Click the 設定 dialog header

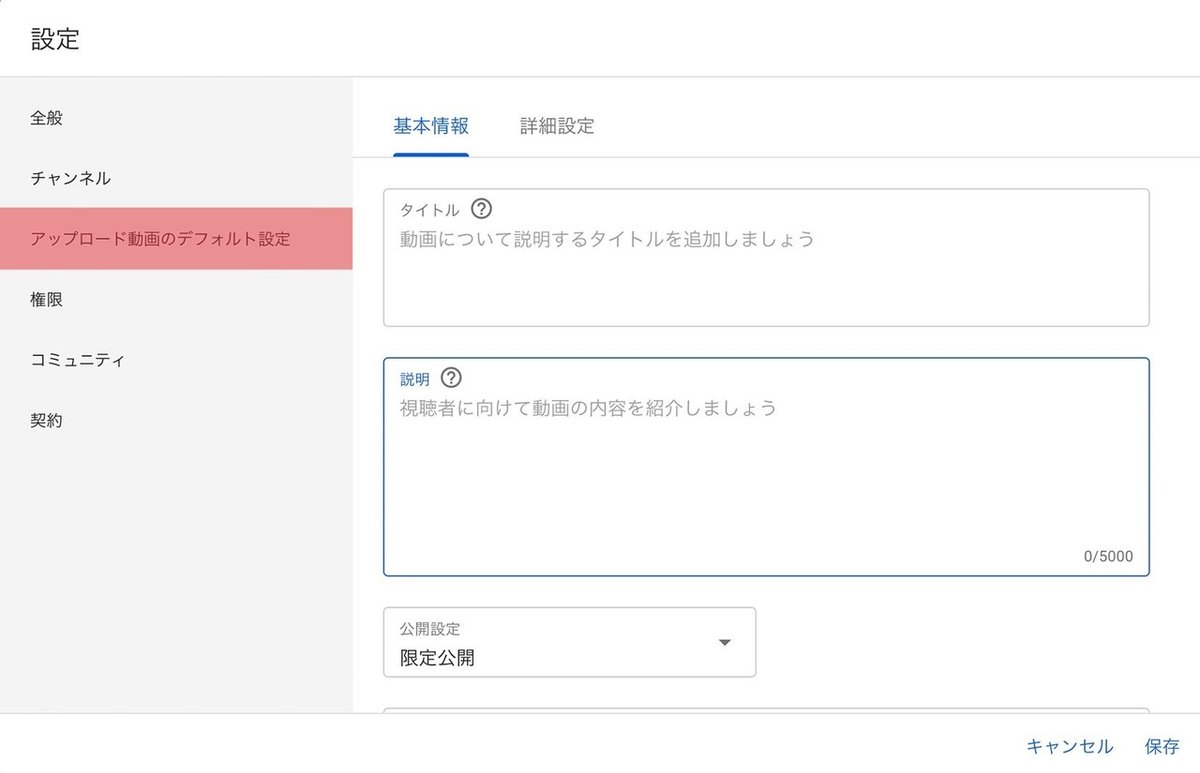[54, 39]
